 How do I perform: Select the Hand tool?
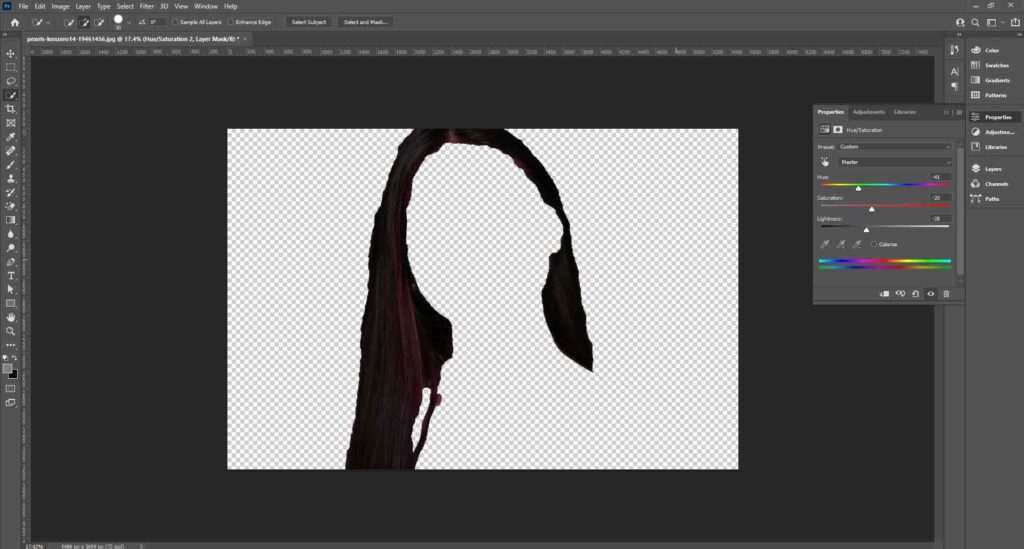point(10,317)
